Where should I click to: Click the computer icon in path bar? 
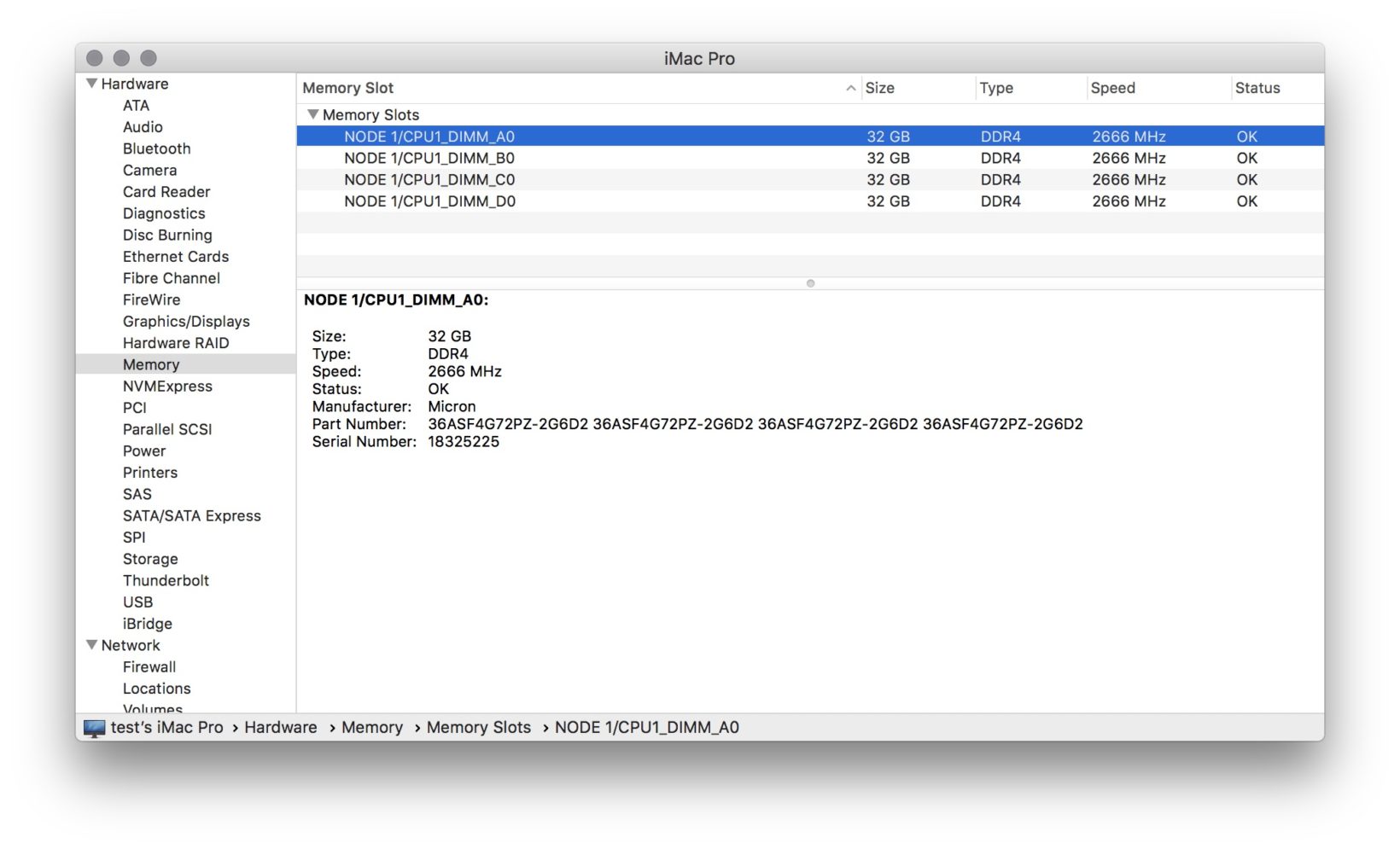94,728
